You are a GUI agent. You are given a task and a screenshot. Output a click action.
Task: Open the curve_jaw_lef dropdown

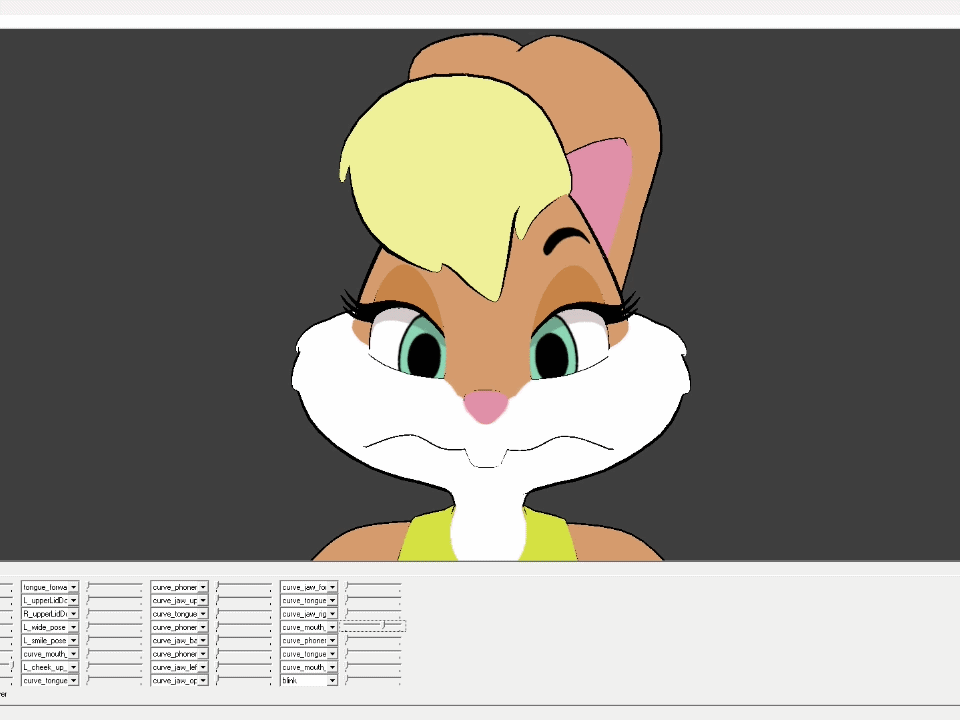click(179, 667)
